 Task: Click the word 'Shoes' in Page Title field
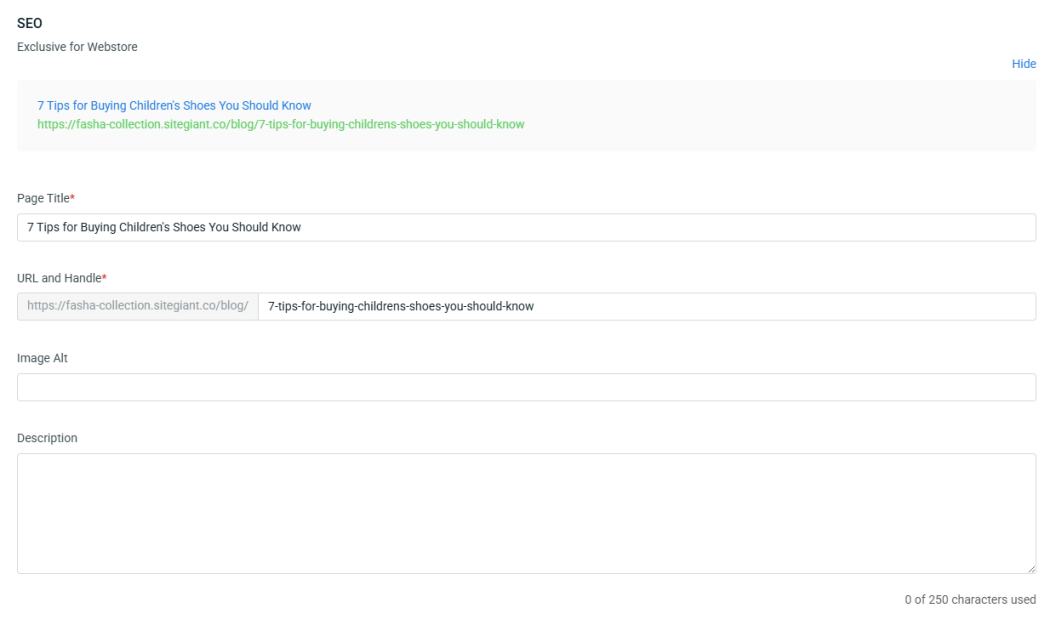pos(190,227)
